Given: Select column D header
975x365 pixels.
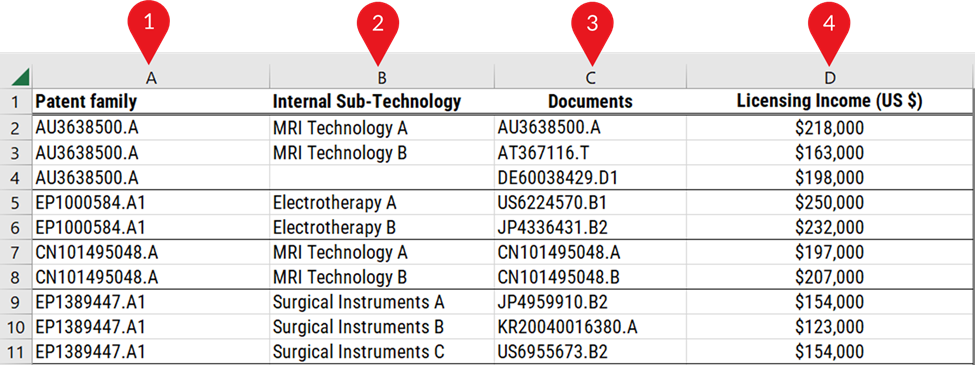Looking at the screenshot, I should 829,77.
